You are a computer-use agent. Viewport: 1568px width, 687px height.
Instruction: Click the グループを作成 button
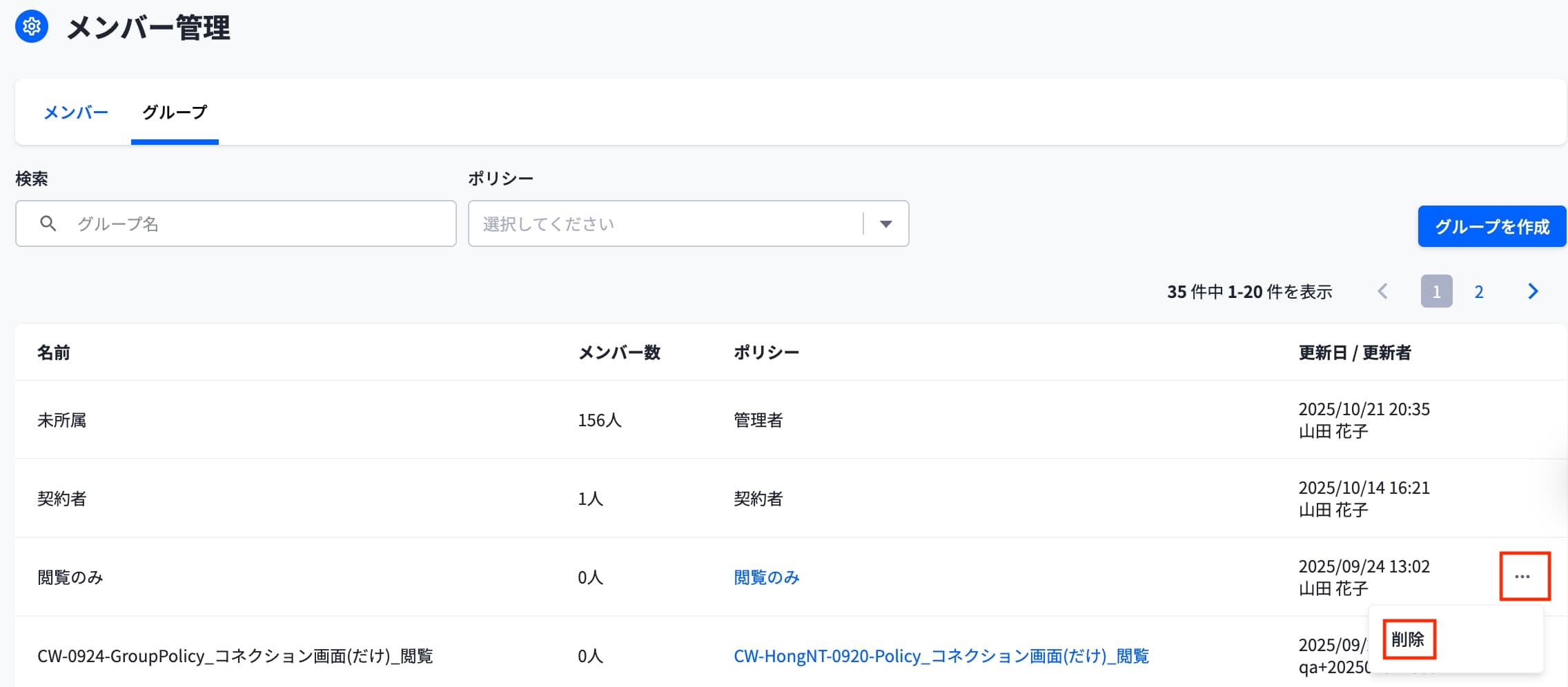coord(1492,226)
